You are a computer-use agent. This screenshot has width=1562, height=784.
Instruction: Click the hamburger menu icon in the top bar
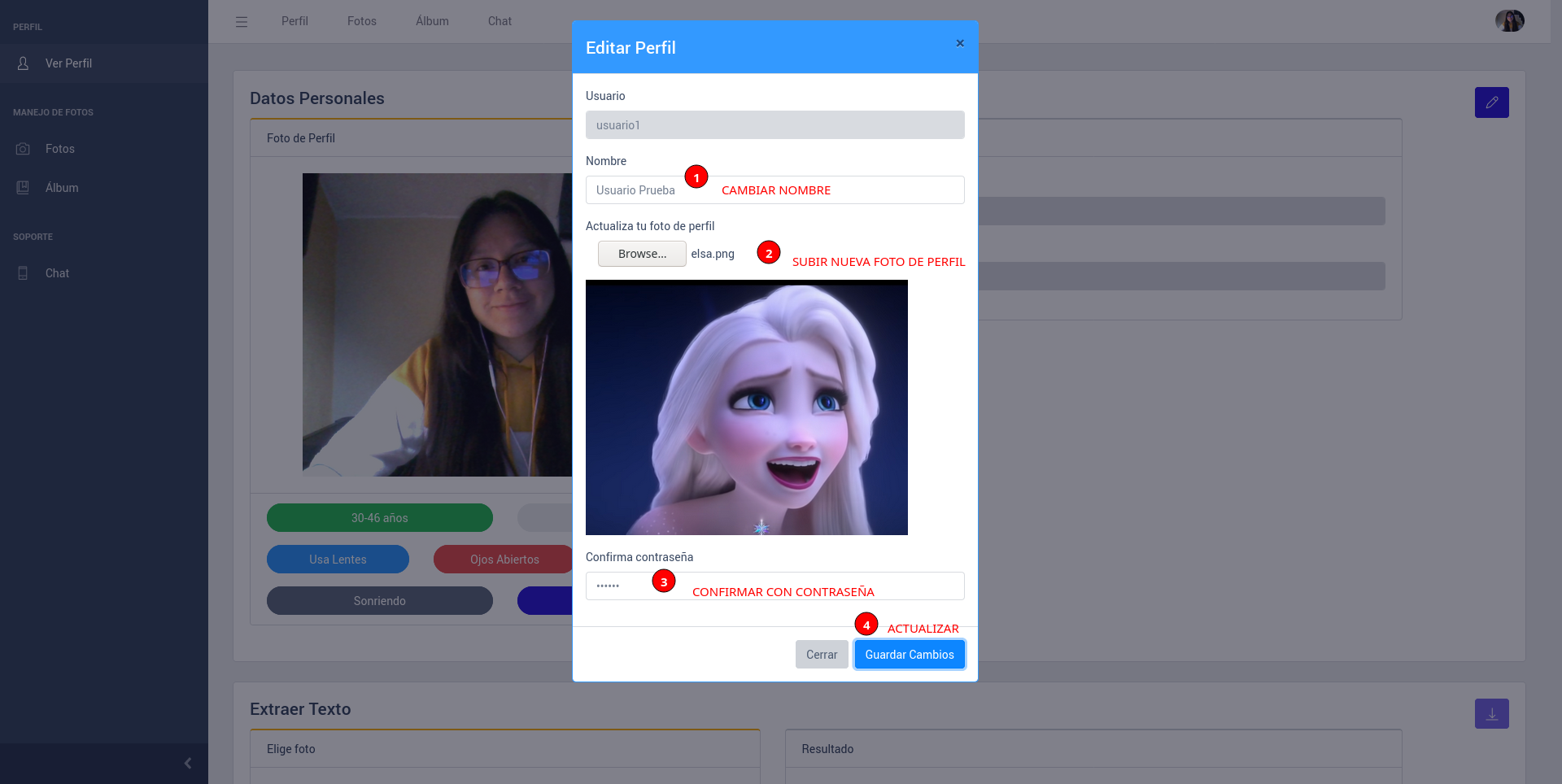(242, 22)
